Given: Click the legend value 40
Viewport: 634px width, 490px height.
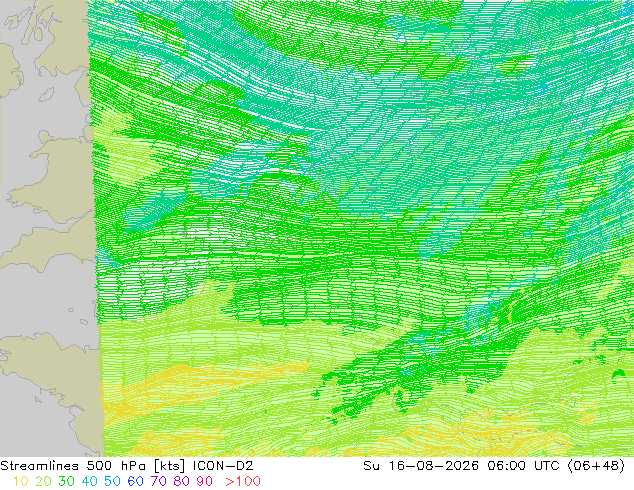Looking at the screenshot, I should (x=89, y=481).
